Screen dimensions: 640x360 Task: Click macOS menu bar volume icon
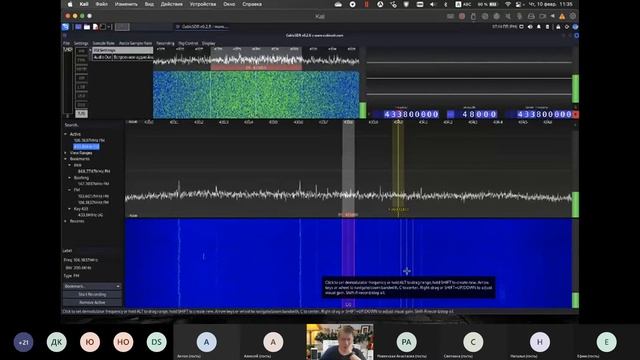[433, 4]
